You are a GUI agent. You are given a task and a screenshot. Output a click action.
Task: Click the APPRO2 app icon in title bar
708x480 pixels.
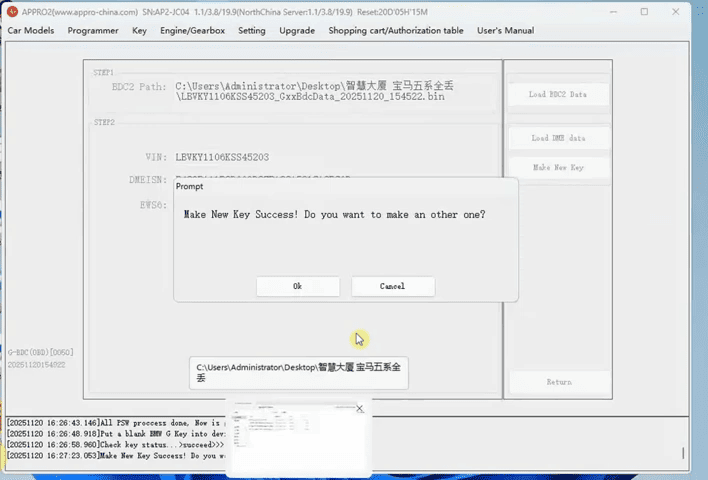coord(12,12)
